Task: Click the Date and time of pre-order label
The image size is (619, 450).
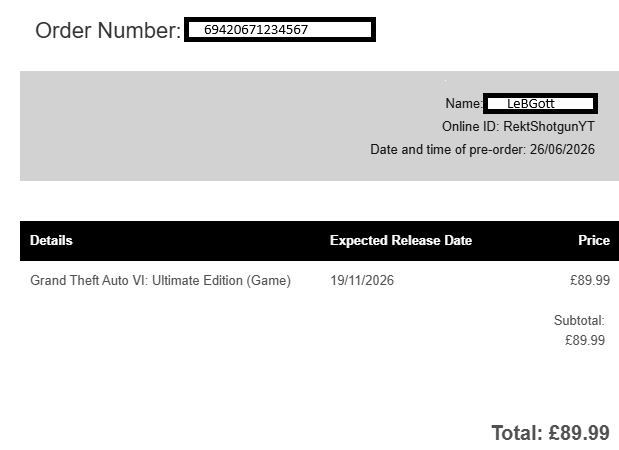Action: point(448,150)
